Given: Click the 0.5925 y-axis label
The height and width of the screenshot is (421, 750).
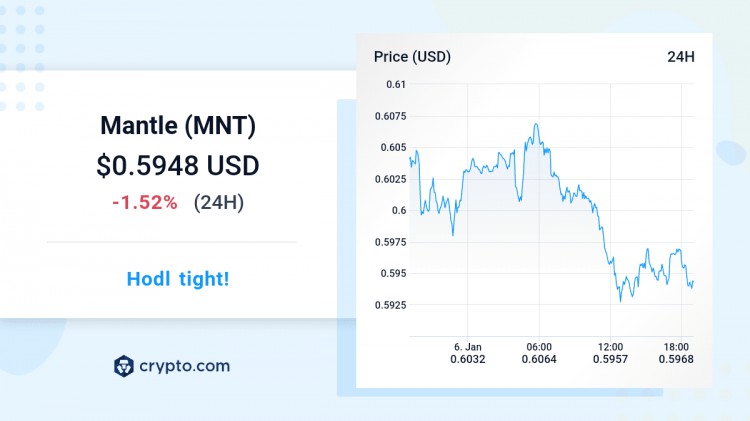Looking at the screenshot, I should [390, 305].
